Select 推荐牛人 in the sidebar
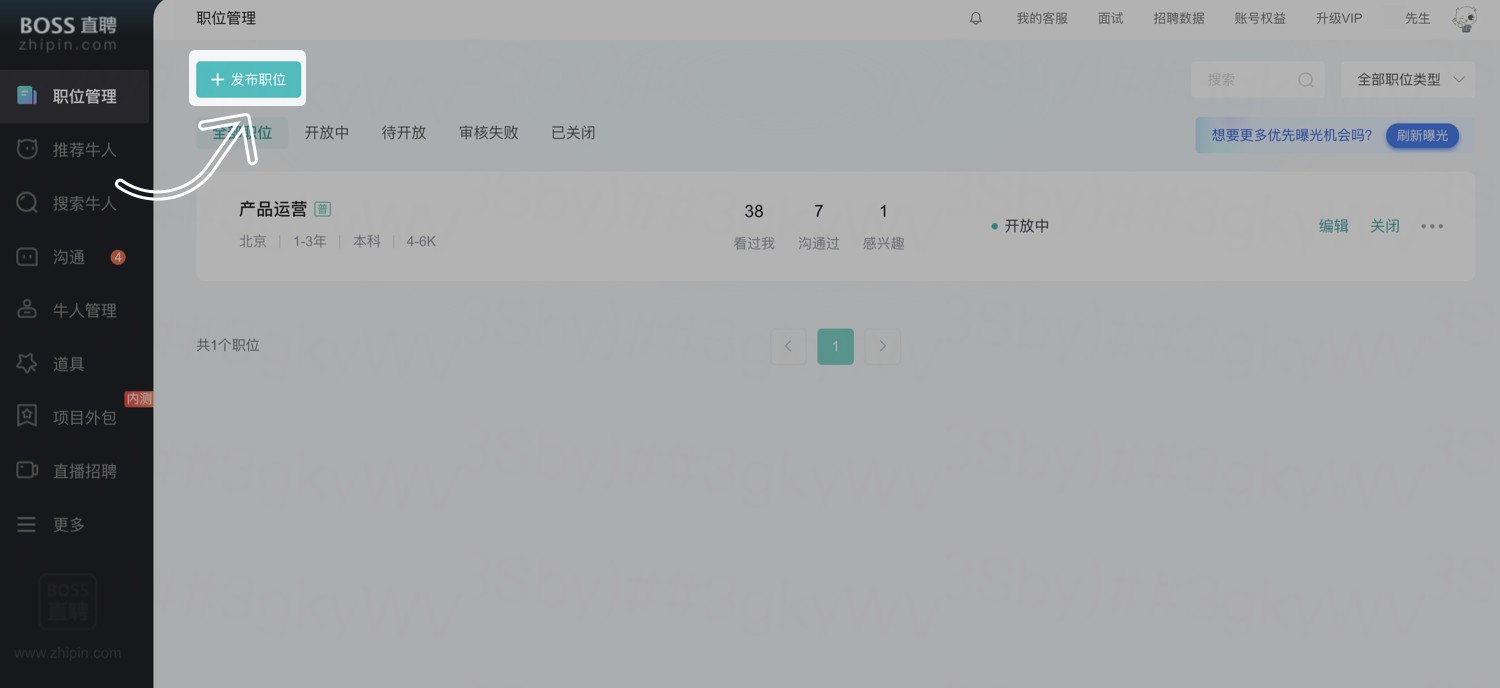 click(x=84, y=149)
